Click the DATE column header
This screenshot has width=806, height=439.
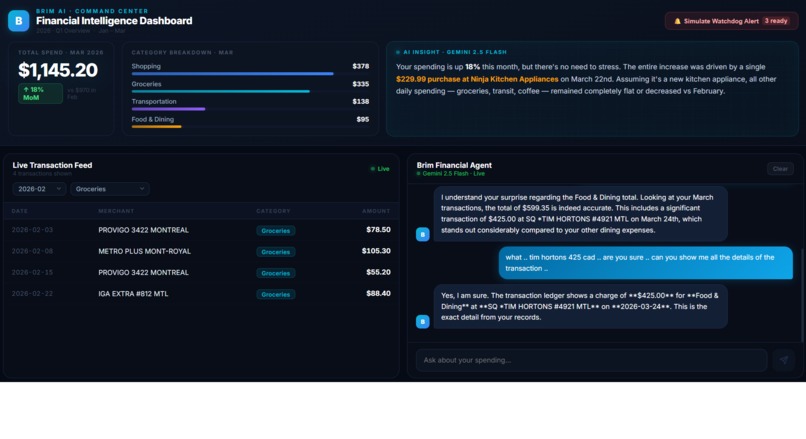click(x=20, y=211)
